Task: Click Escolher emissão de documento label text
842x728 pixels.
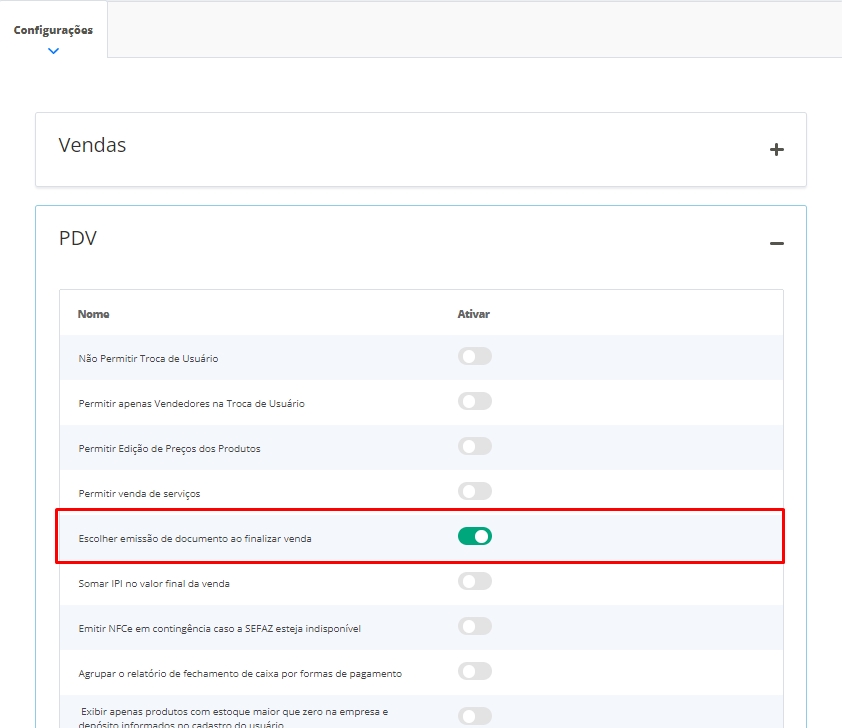Action: 195,539
